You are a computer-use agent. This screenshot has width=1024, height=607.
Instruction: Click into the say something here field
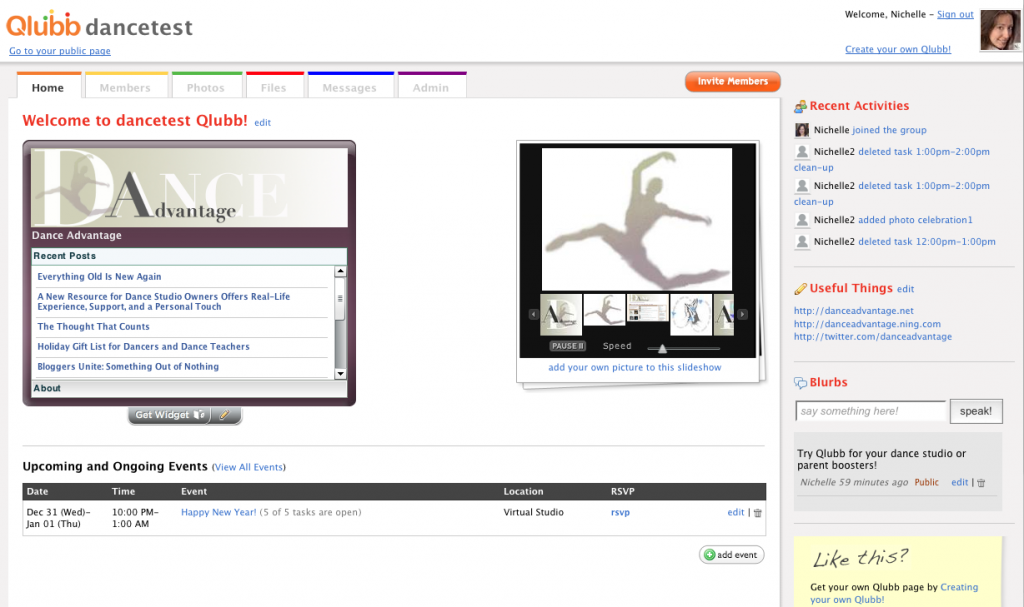click(871, 411)
